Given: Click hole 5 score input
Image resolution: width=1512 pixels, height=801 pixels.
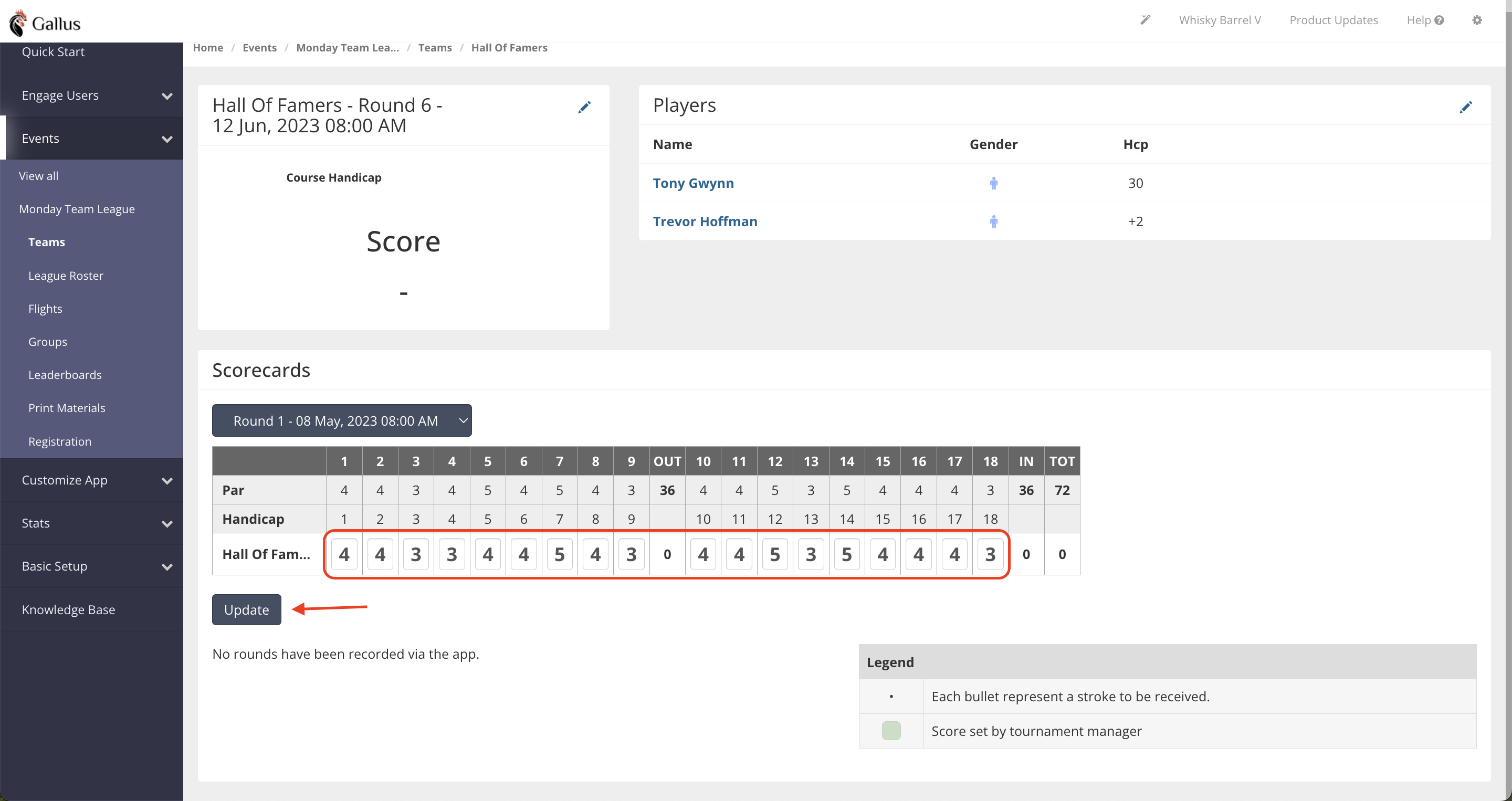Looking at the screenshot, I should pos(488,554).
